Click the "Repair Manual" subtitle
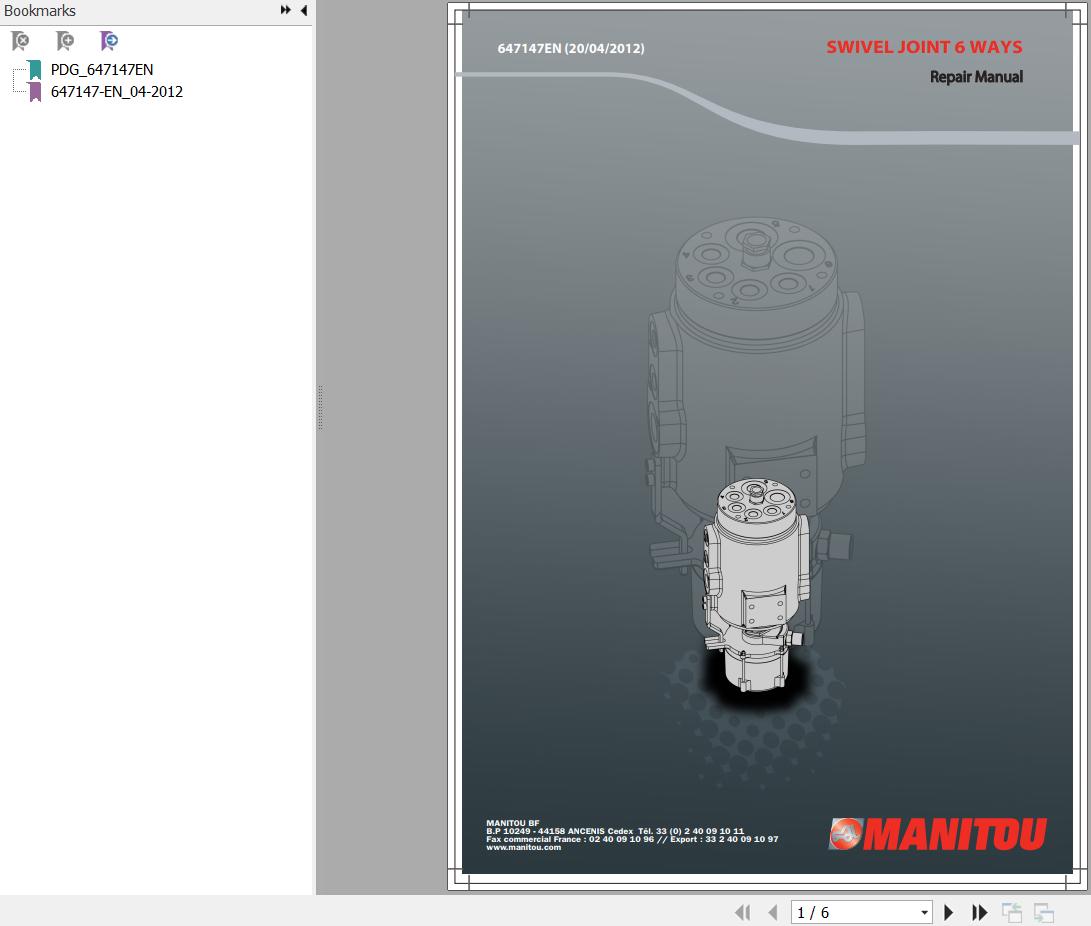The width and height of the screenshot is (1091, 926). click(x=976, y=77)
